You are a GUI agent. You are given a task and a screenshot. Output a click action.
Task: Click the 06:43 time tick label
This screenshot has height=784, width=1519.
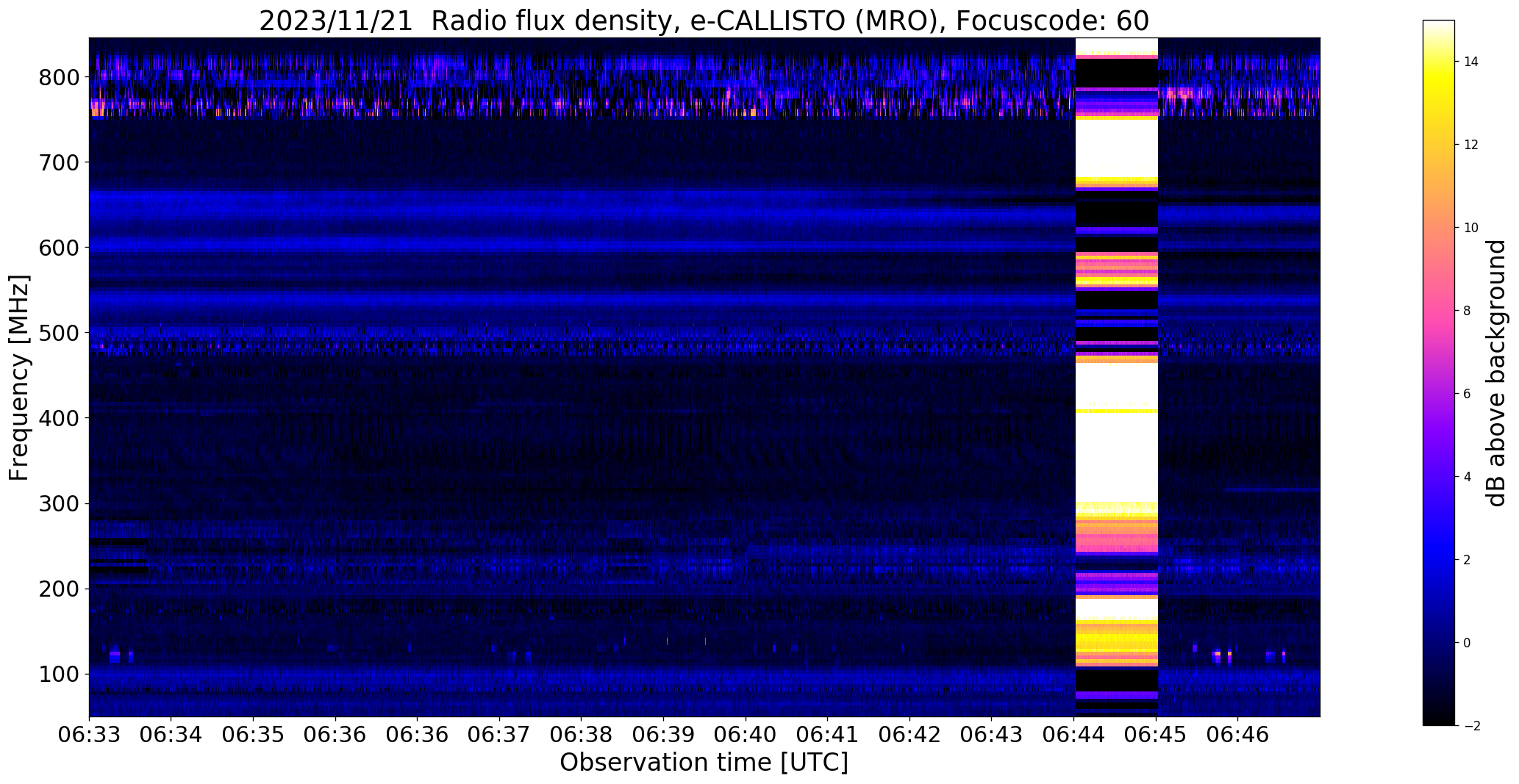pos(992,736)
